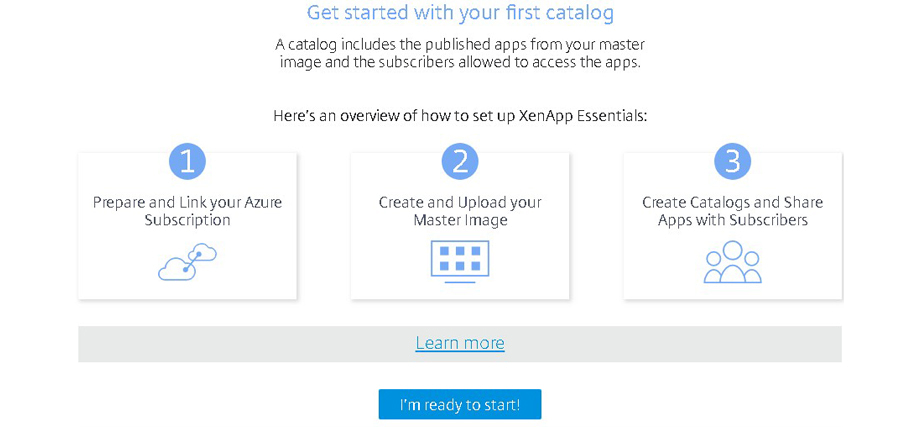Click the linked clouds Azure icon
Image resolution: width=920 pixels, height=427 pixels.
(x=187, y=262)
